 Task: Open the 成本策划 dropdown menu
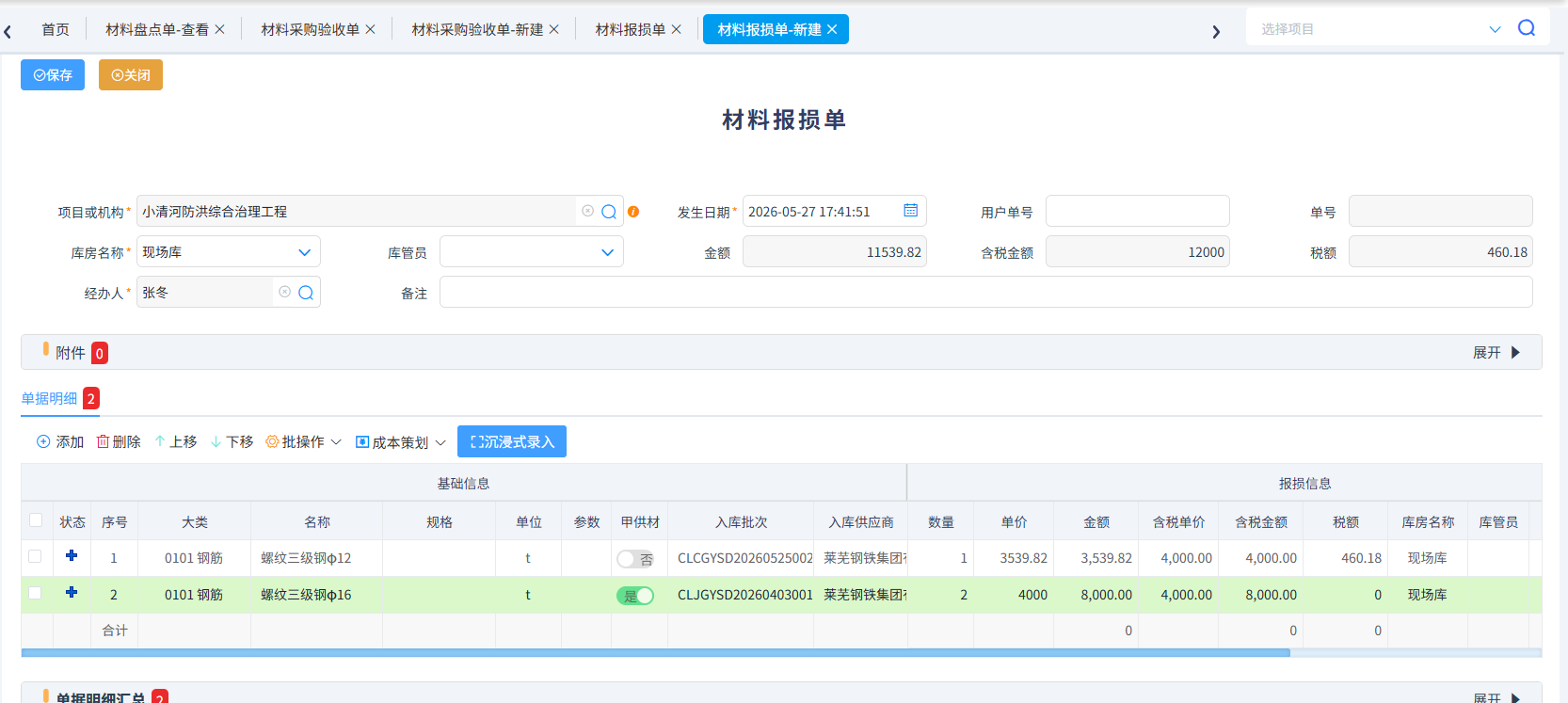[x=401, y=441]
